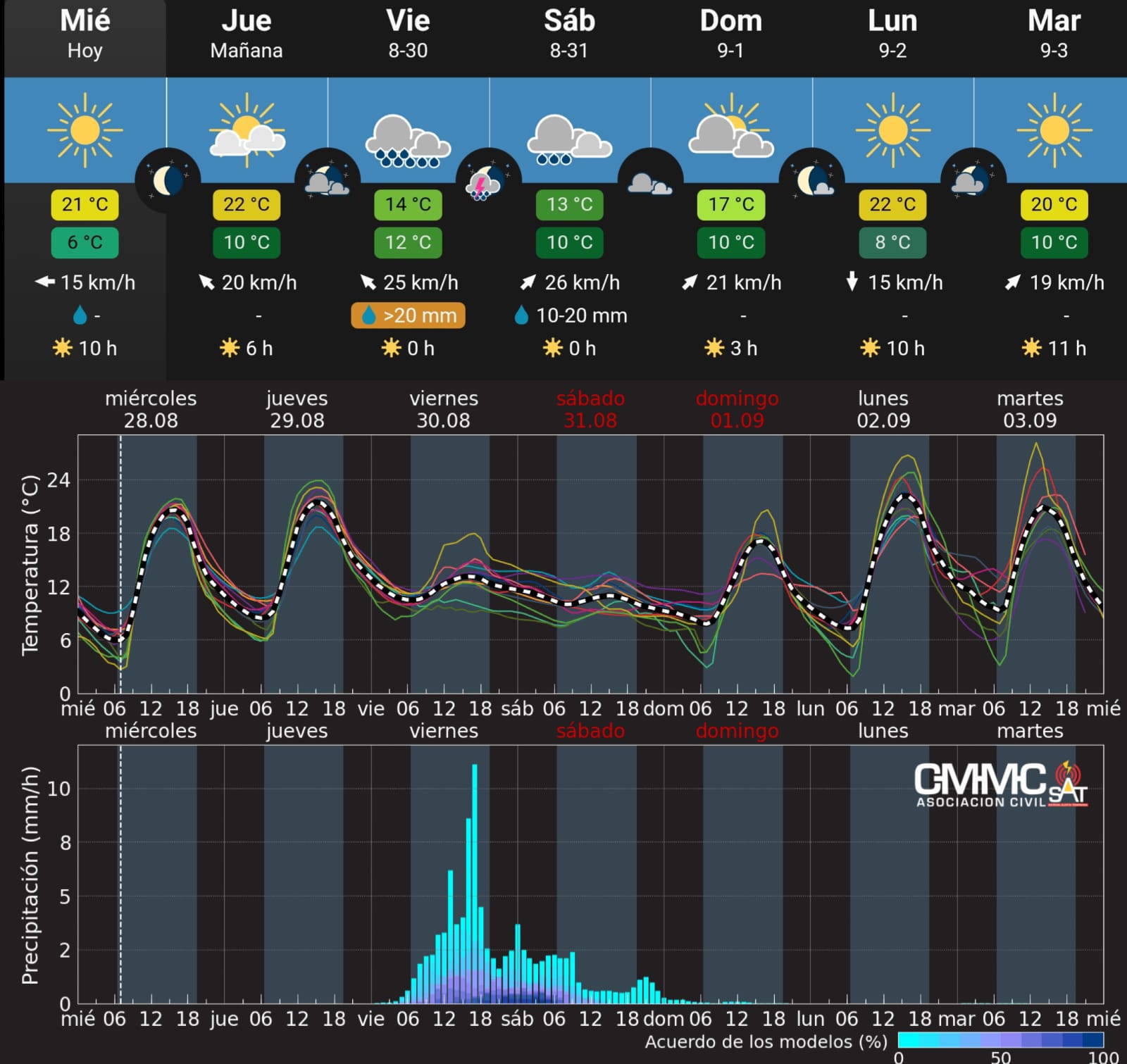The image size is (1127, 1064).
Task: Click Wednesday's 21 °C high temperature badge
Action: (85, 205)
